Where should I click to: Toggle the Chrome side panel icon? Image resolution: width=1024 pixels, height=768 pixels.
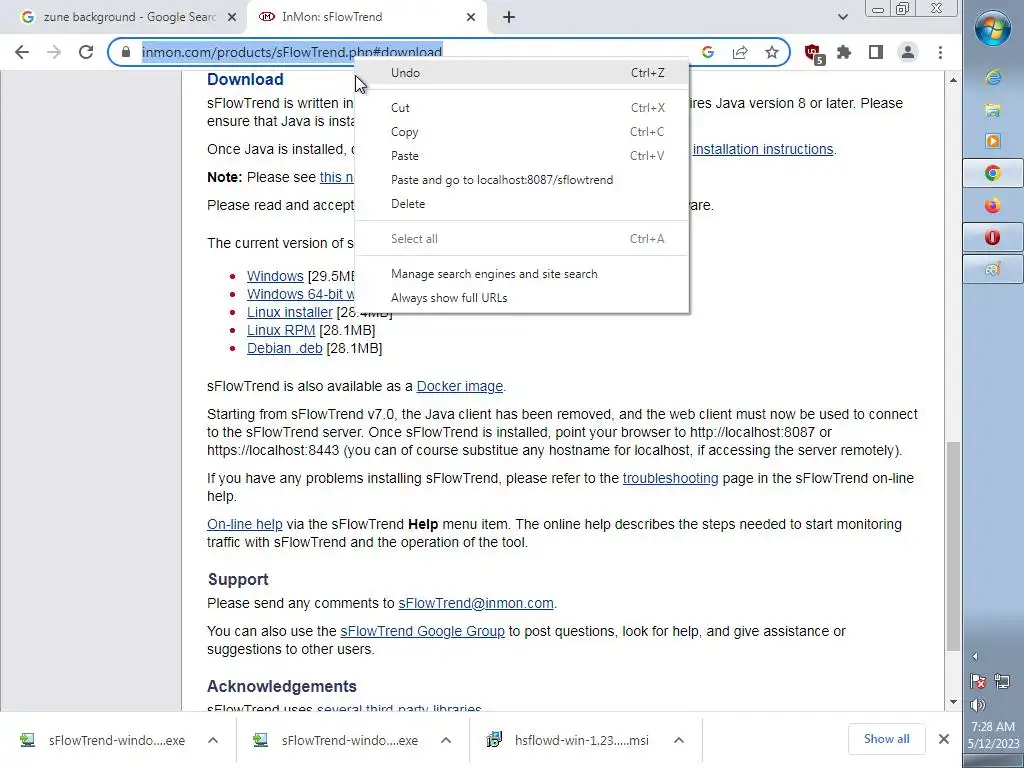point(876,52)
